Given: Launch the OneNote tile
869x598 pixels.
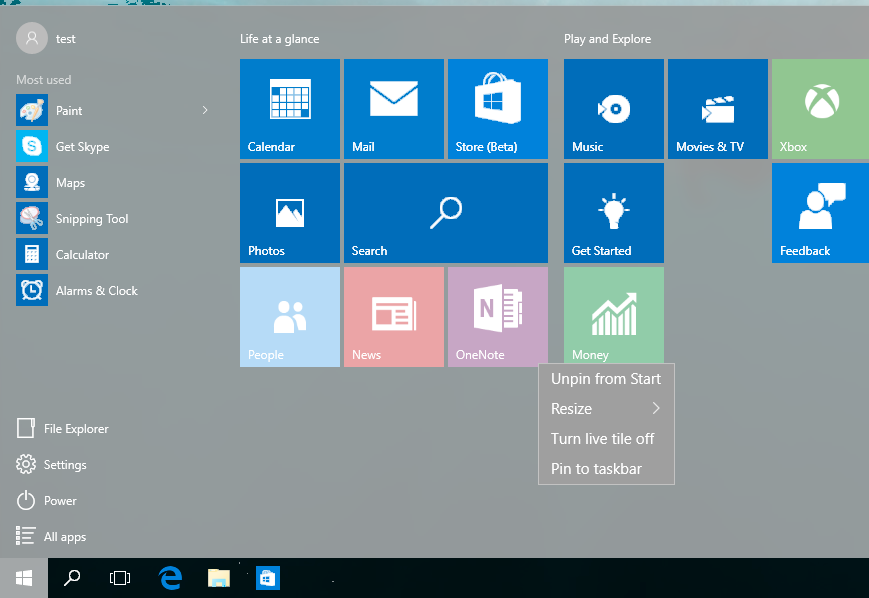Looking at the screenshot, I should tap(498, 317).
